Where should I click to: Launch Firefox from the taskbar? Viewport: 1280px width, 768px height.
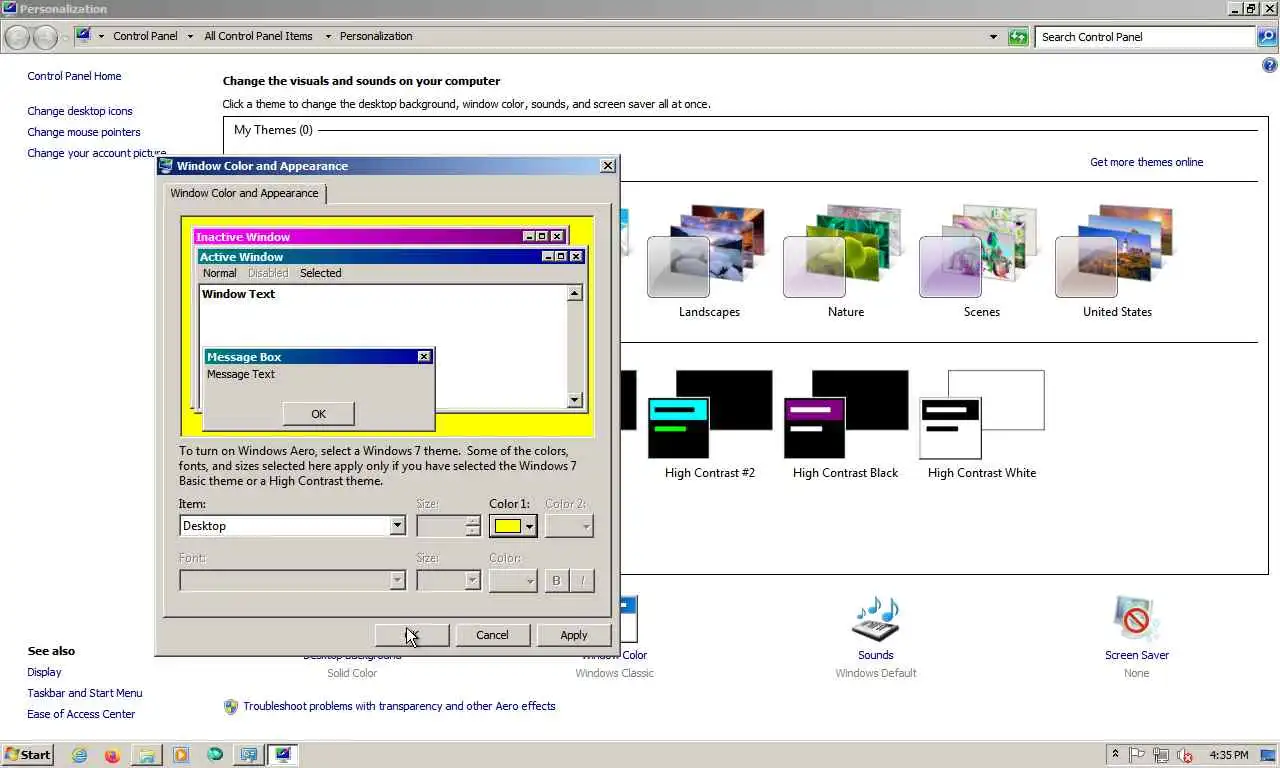(x=112, y=755)
